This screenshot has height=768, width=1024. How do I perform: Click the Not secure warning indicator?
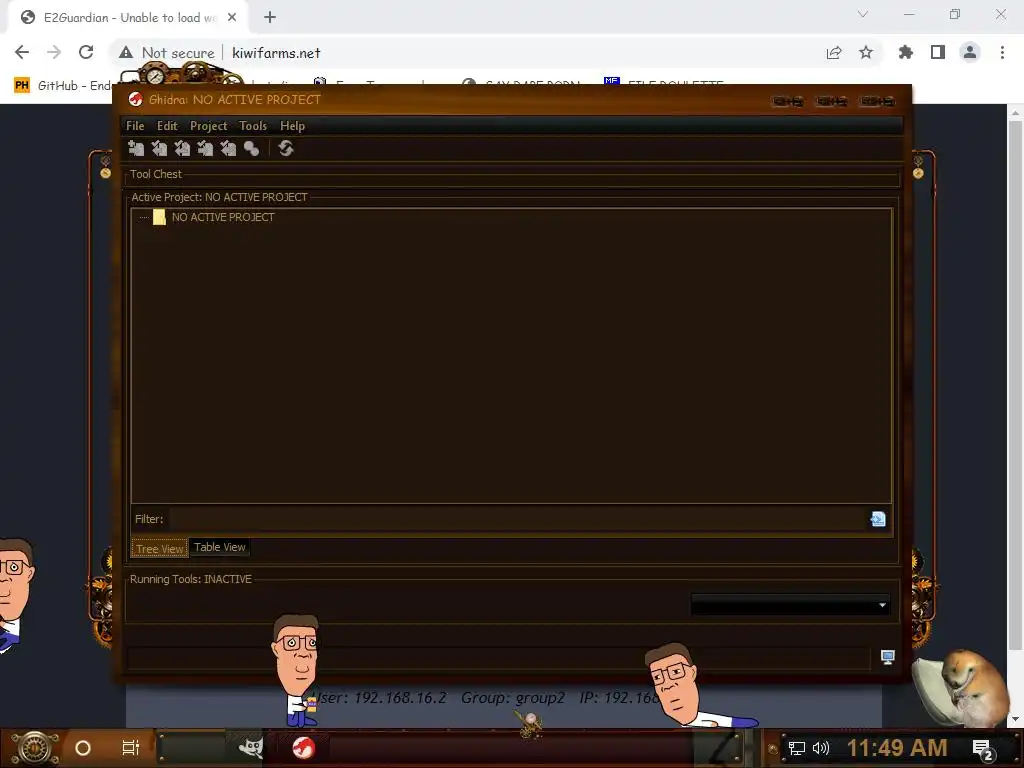(x=167, y=53)
